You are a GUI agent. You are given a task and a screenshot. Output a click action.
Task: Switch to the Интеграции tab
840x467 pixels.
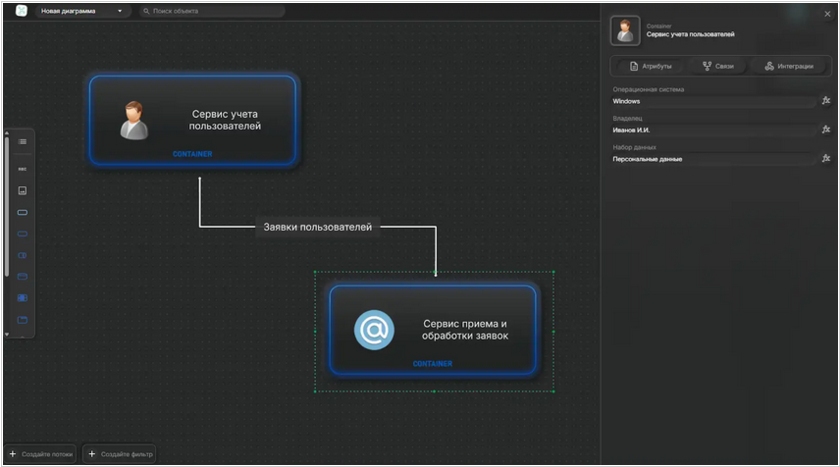click(789, 66)
